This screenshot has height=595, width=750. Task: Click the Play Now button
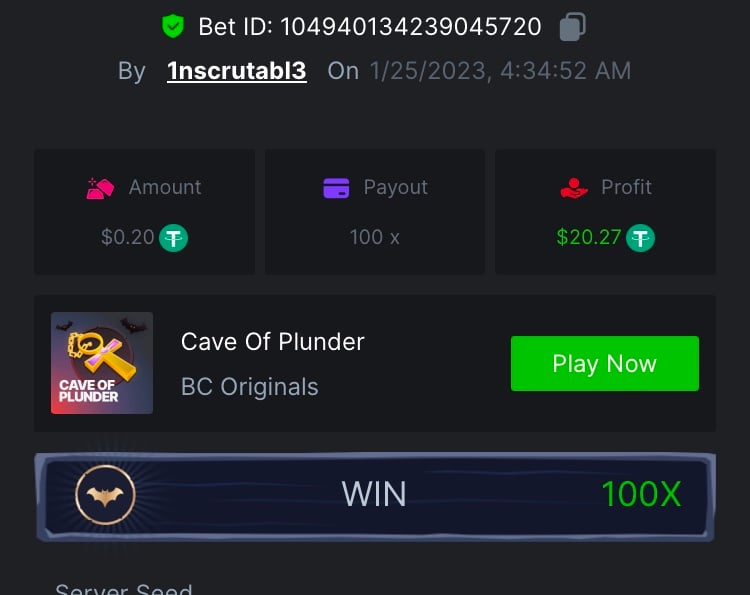coord(605,364)
